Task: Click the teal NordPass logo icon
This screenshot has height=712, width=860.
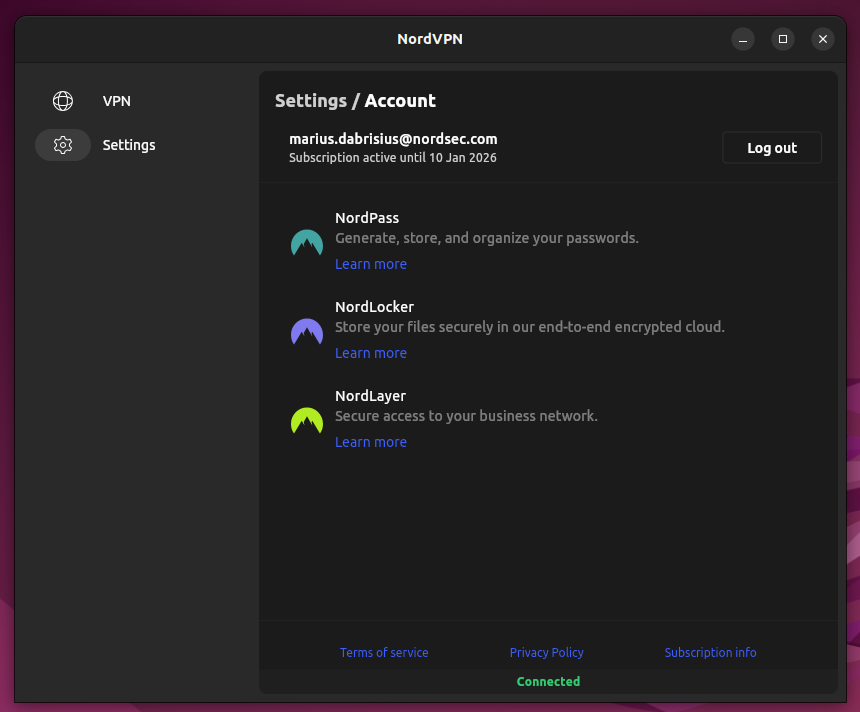Action: pos(307,243)
